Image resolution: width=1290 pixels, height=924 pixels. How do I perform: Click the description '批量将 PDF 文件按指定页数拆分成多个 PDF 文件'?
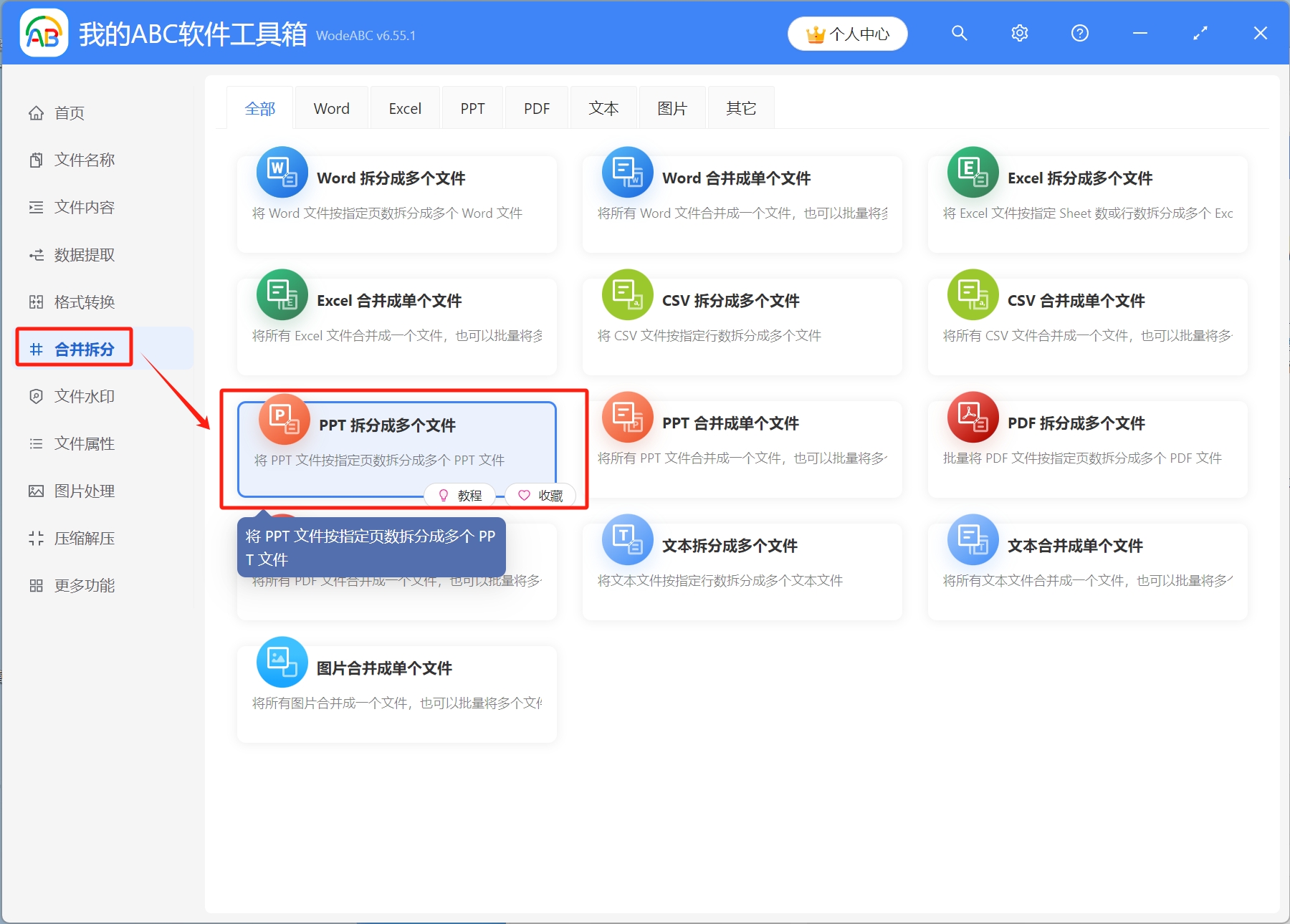pyautogui.click(x=1082, y=458)
